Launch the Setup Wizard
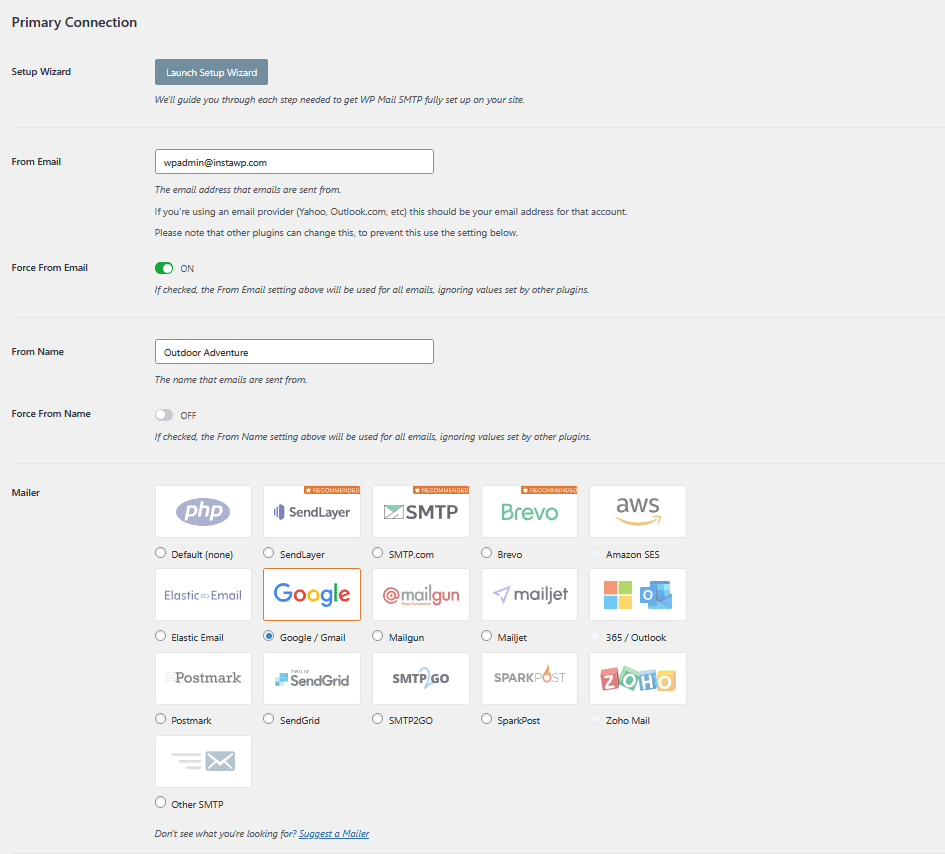 [211, 73]
